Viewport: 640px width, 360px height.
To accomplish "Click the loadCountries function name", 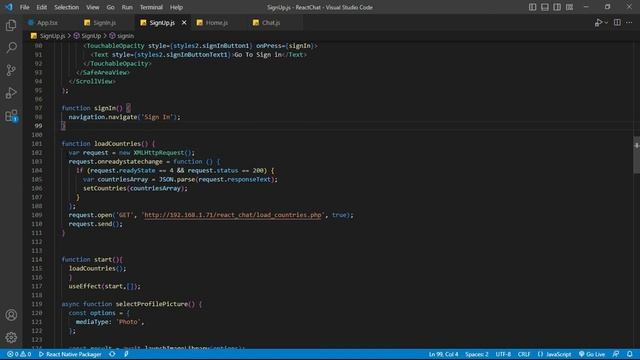I will 118,144.
